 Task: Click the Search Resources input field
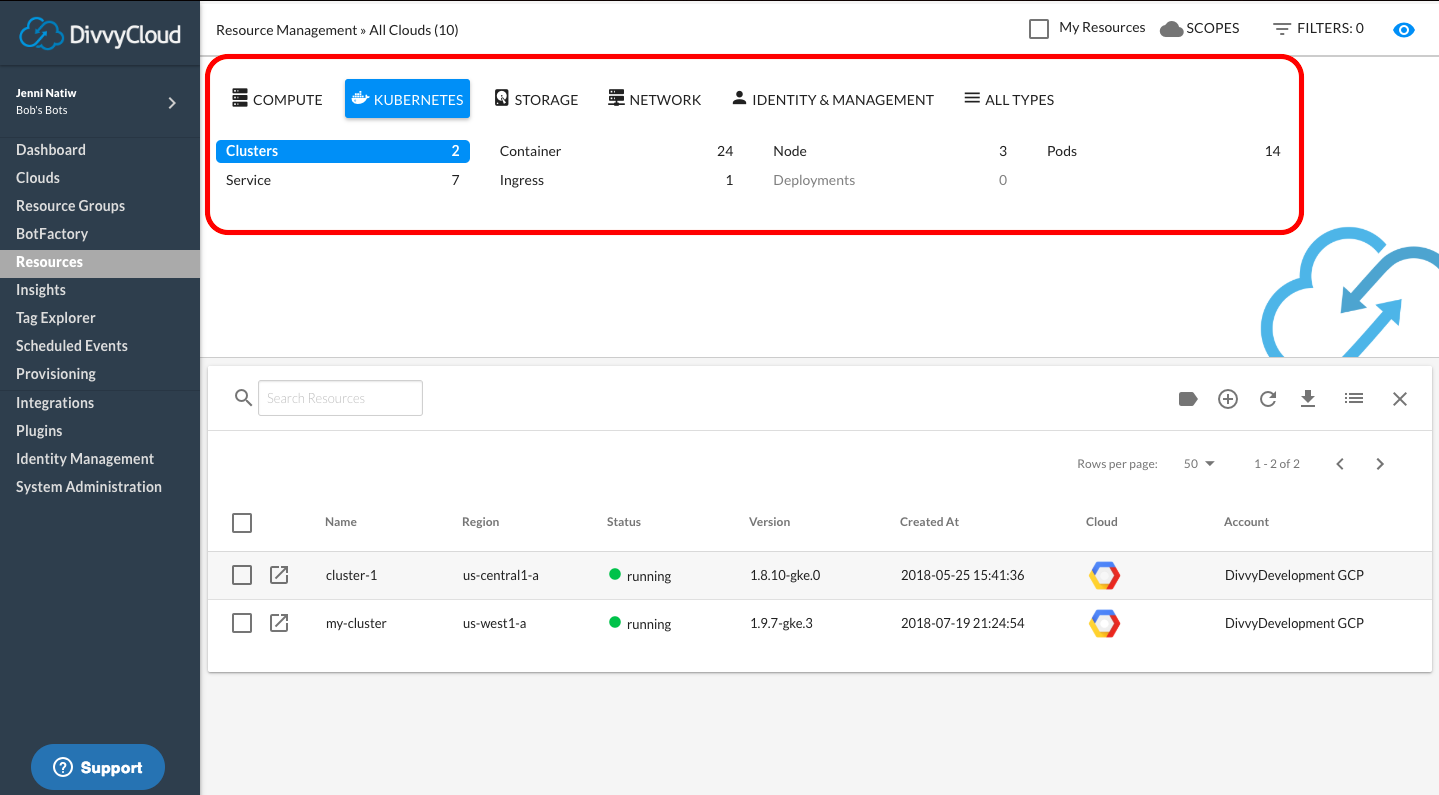(x=340, y=398)
